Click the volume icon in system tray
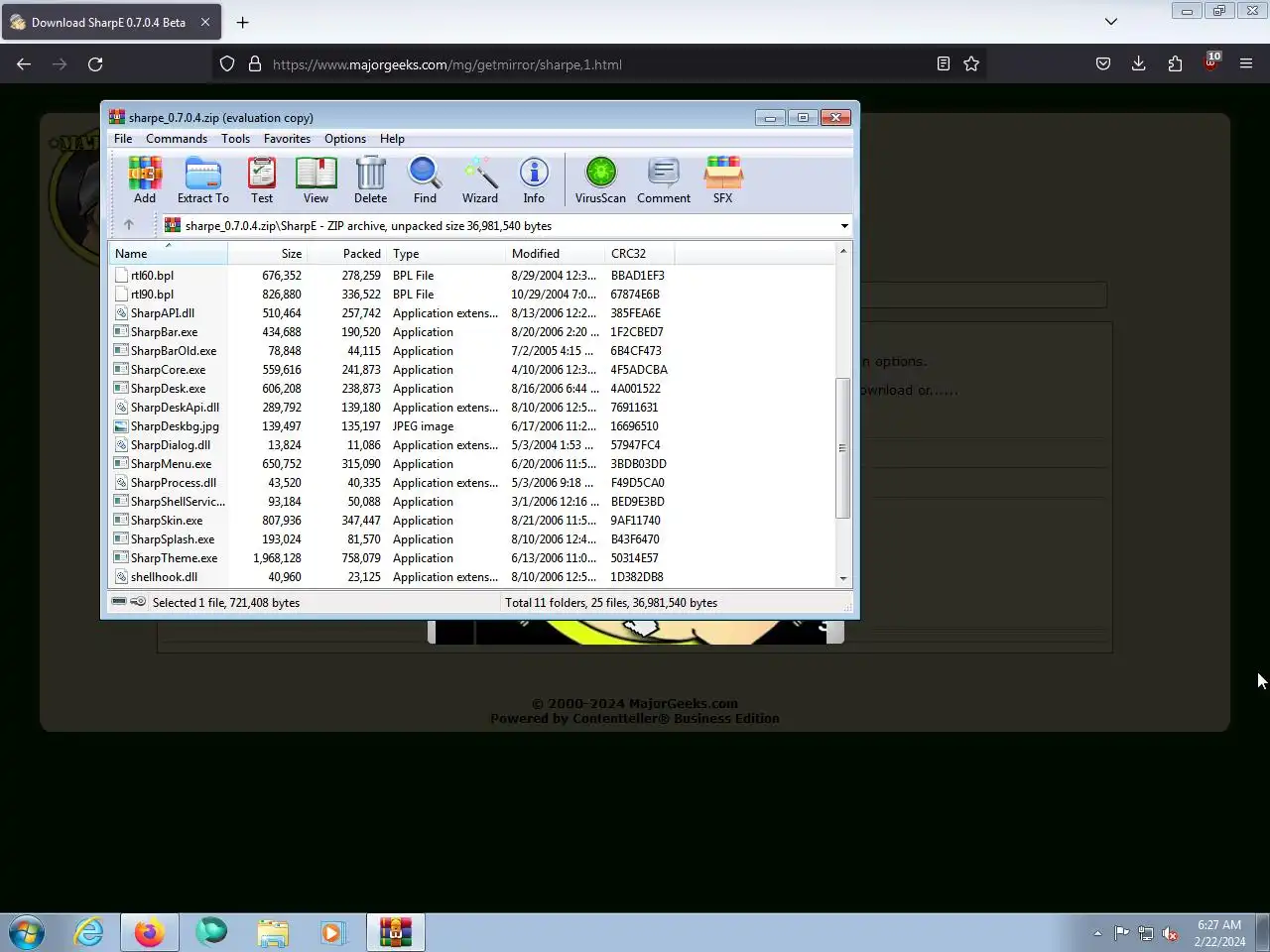 tap(1170, 933)
